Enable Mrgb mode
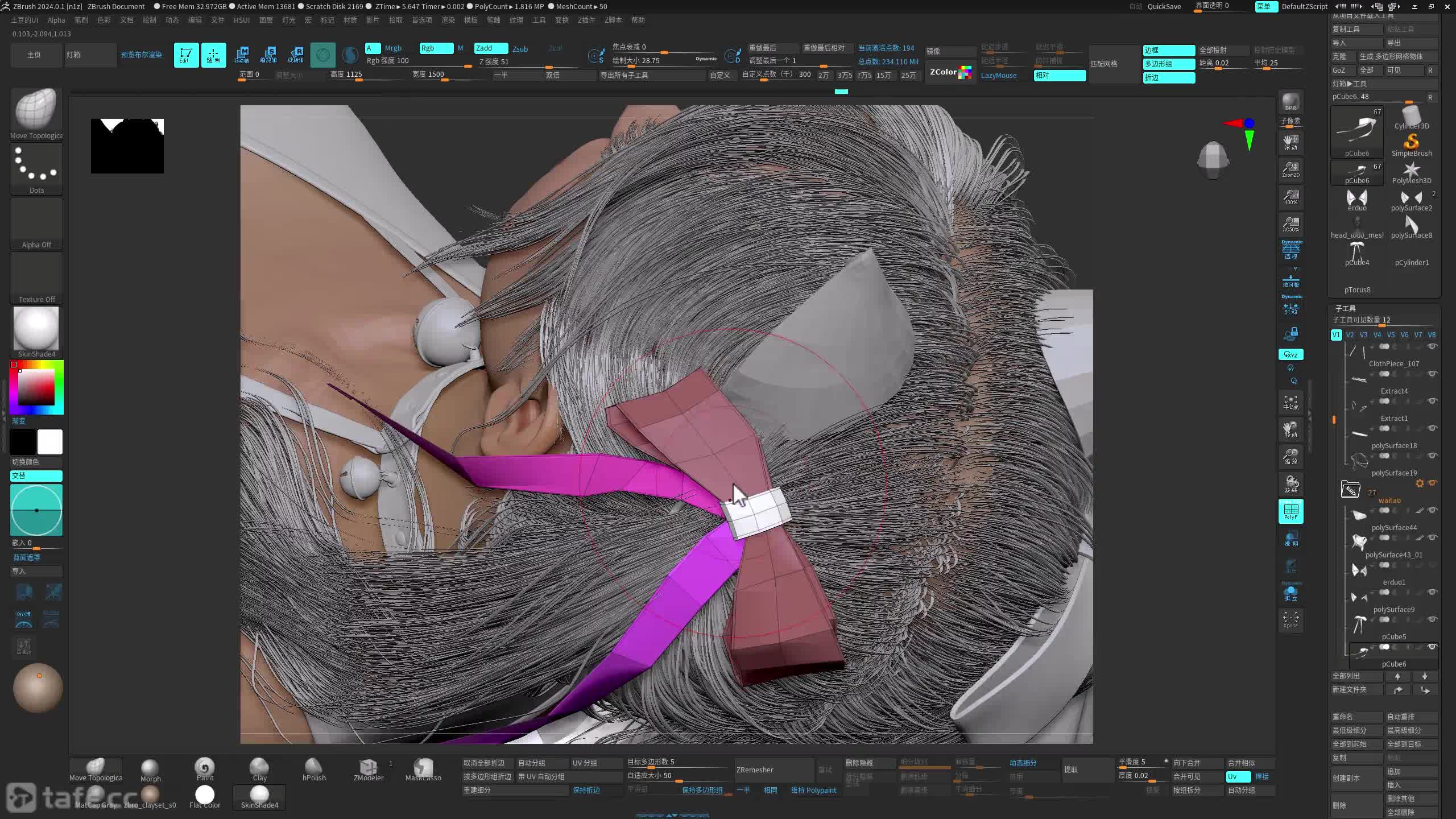The image size is (1456, 819). pos(393,48)
